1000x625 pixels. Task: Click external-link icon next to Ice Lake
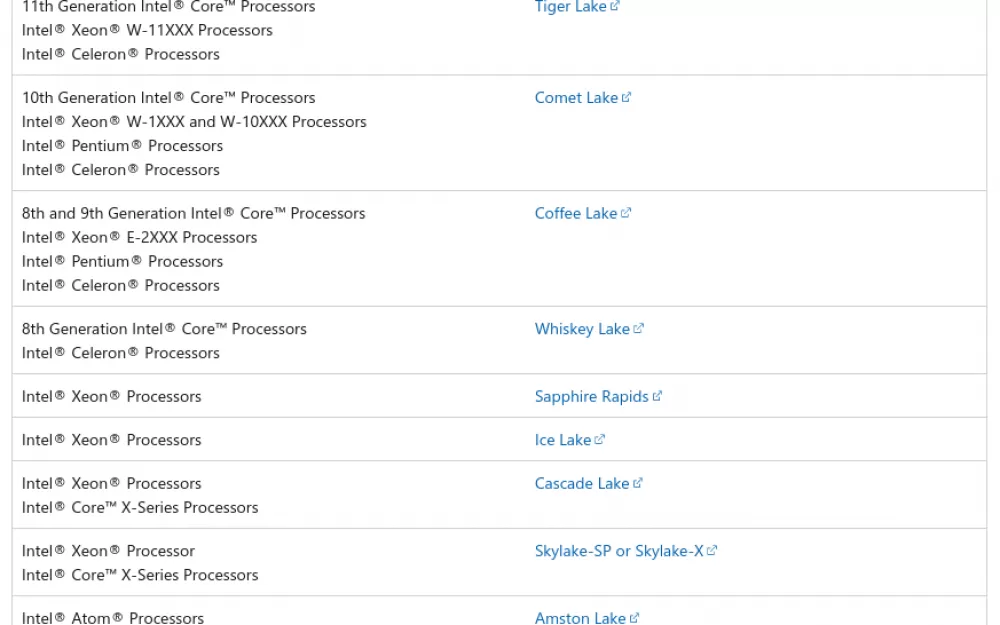(599, 439)
